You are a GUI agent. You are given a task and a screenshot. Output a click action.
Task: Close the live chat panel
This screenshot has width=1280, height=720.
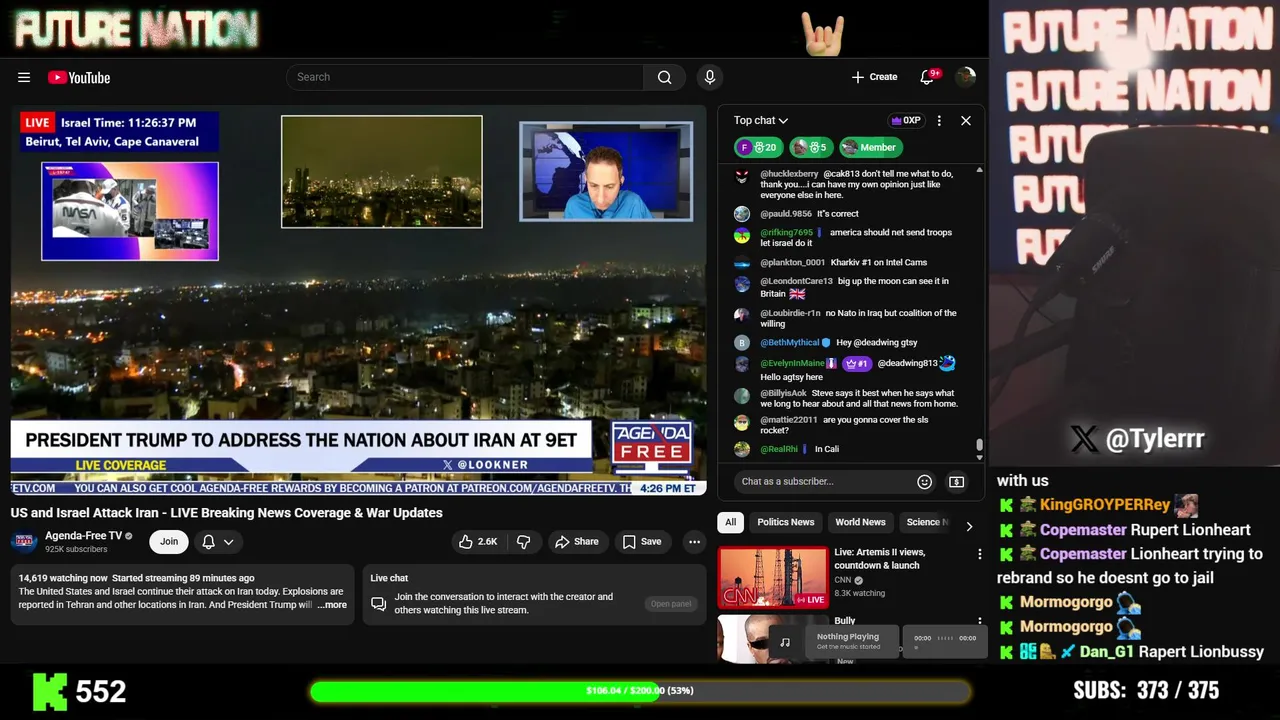[x=966, y=120]
